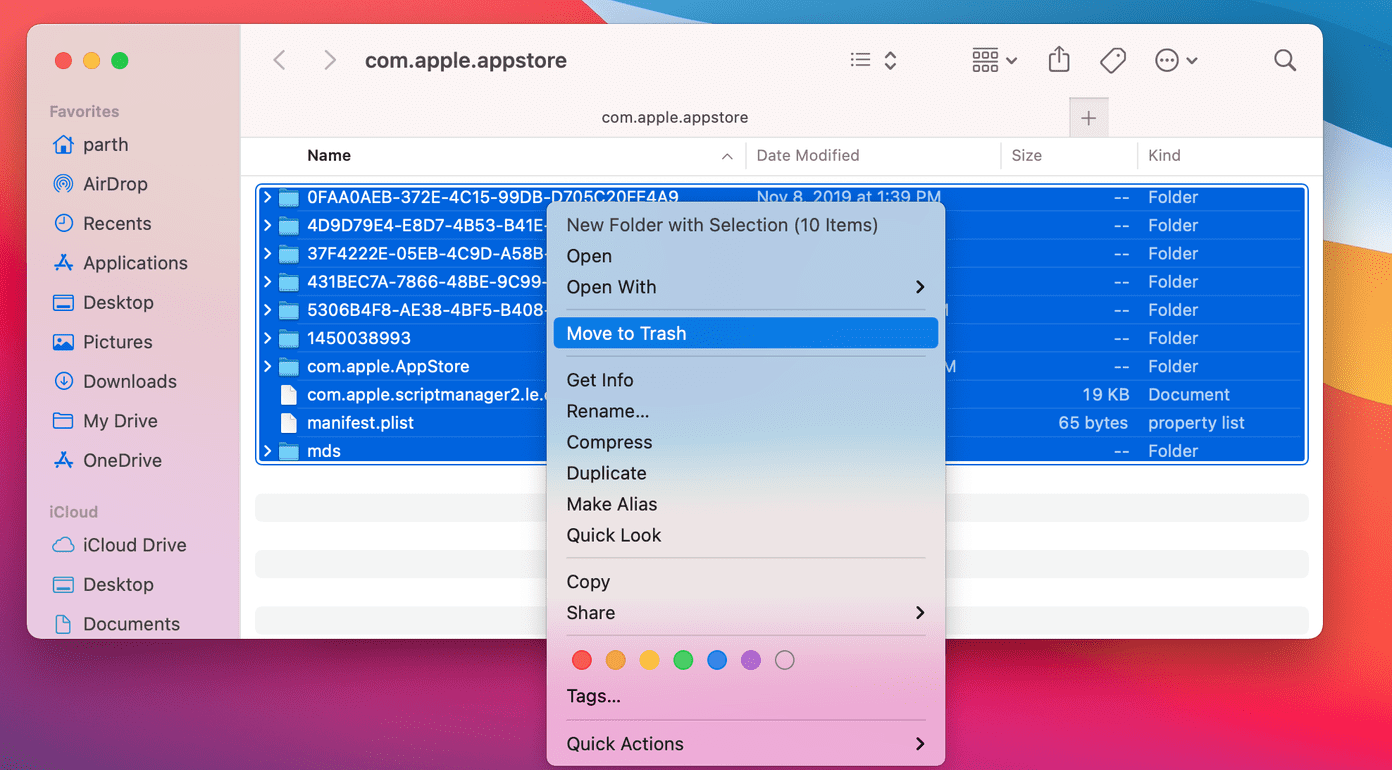
Task: Click the 19 KB size cell
Action: tap(1106, 394)
